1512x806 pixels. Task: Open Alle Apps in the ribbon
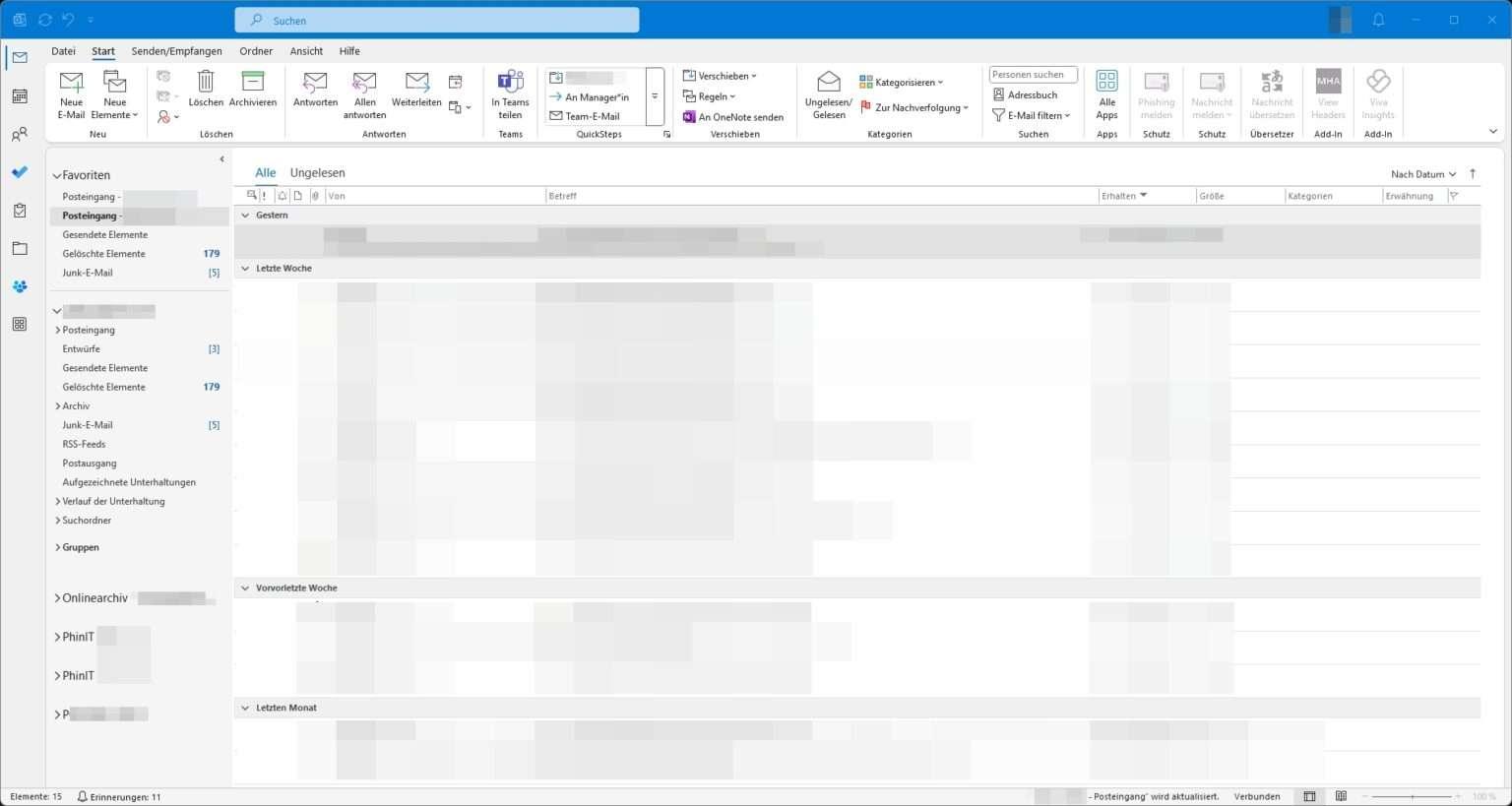coord(1106,94)
